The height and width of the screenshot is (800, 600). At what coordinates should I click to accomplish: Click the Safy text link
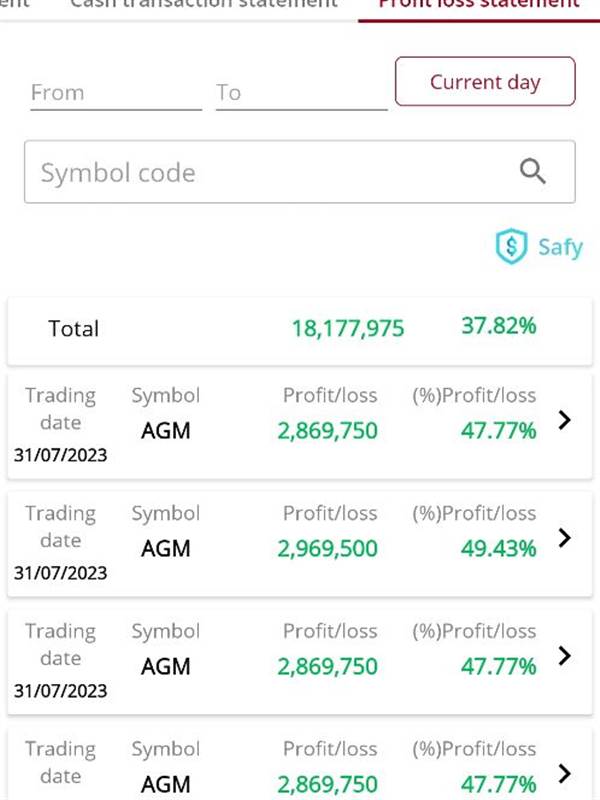click(560, 247)
